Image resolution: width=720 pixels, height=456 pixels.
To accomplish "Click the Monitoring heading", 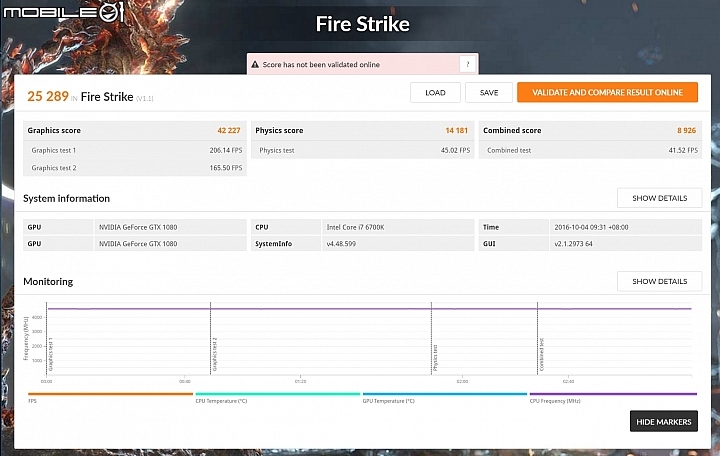I will coord(48,281).
